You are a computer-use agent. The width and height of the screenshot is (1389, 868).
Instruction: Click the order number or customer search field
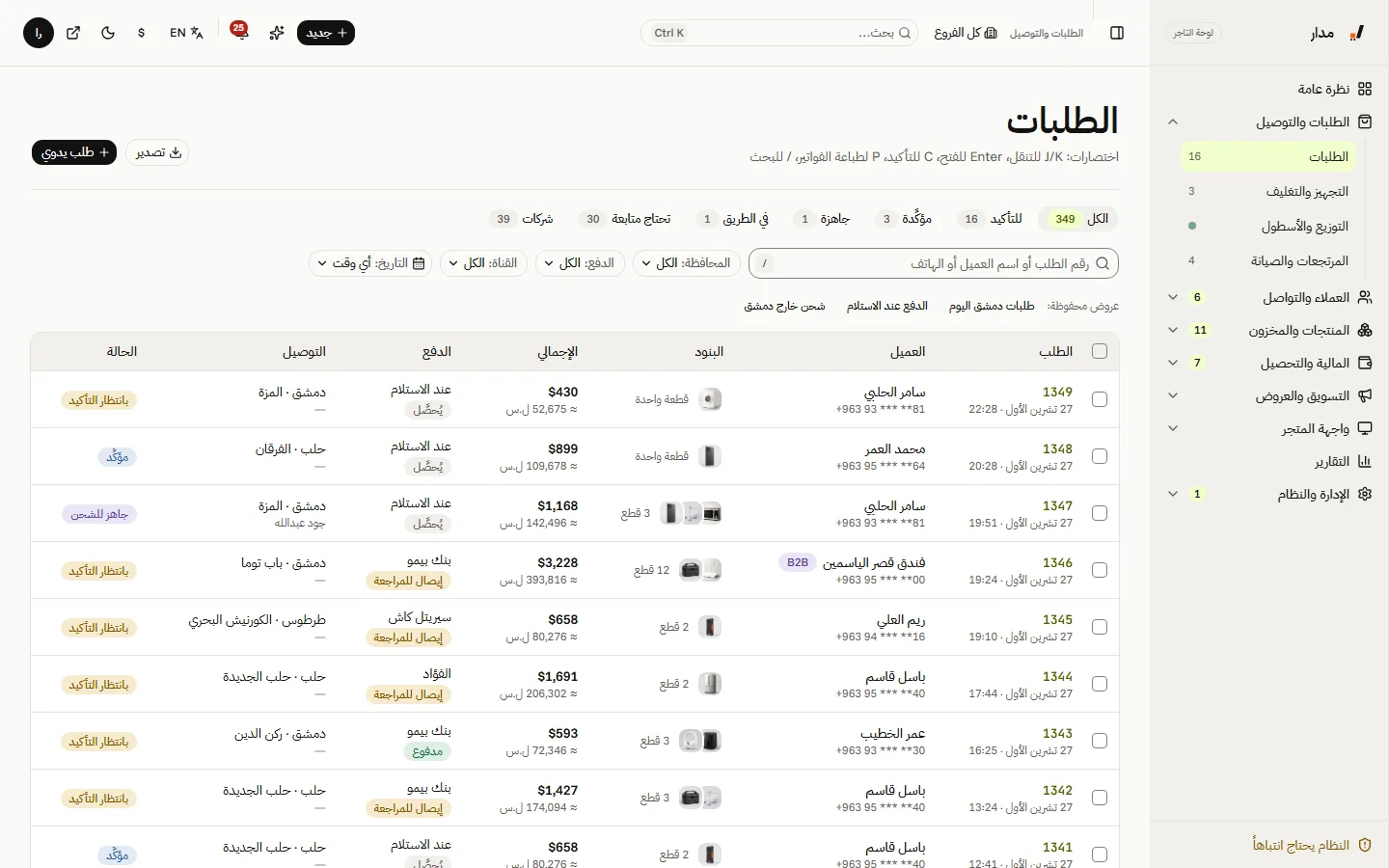click(x=934, y=263)
